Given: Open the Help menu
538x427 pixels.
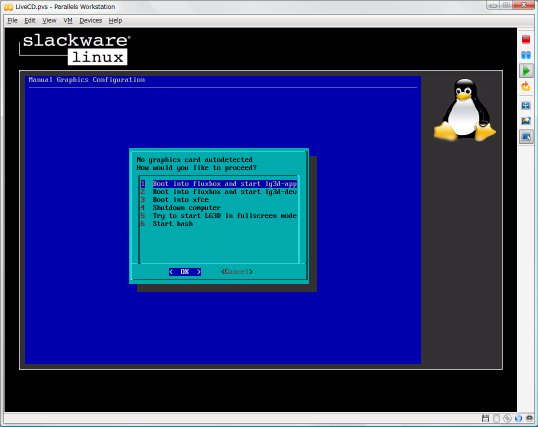Looking at the screenshot, I should click(115, 21).
